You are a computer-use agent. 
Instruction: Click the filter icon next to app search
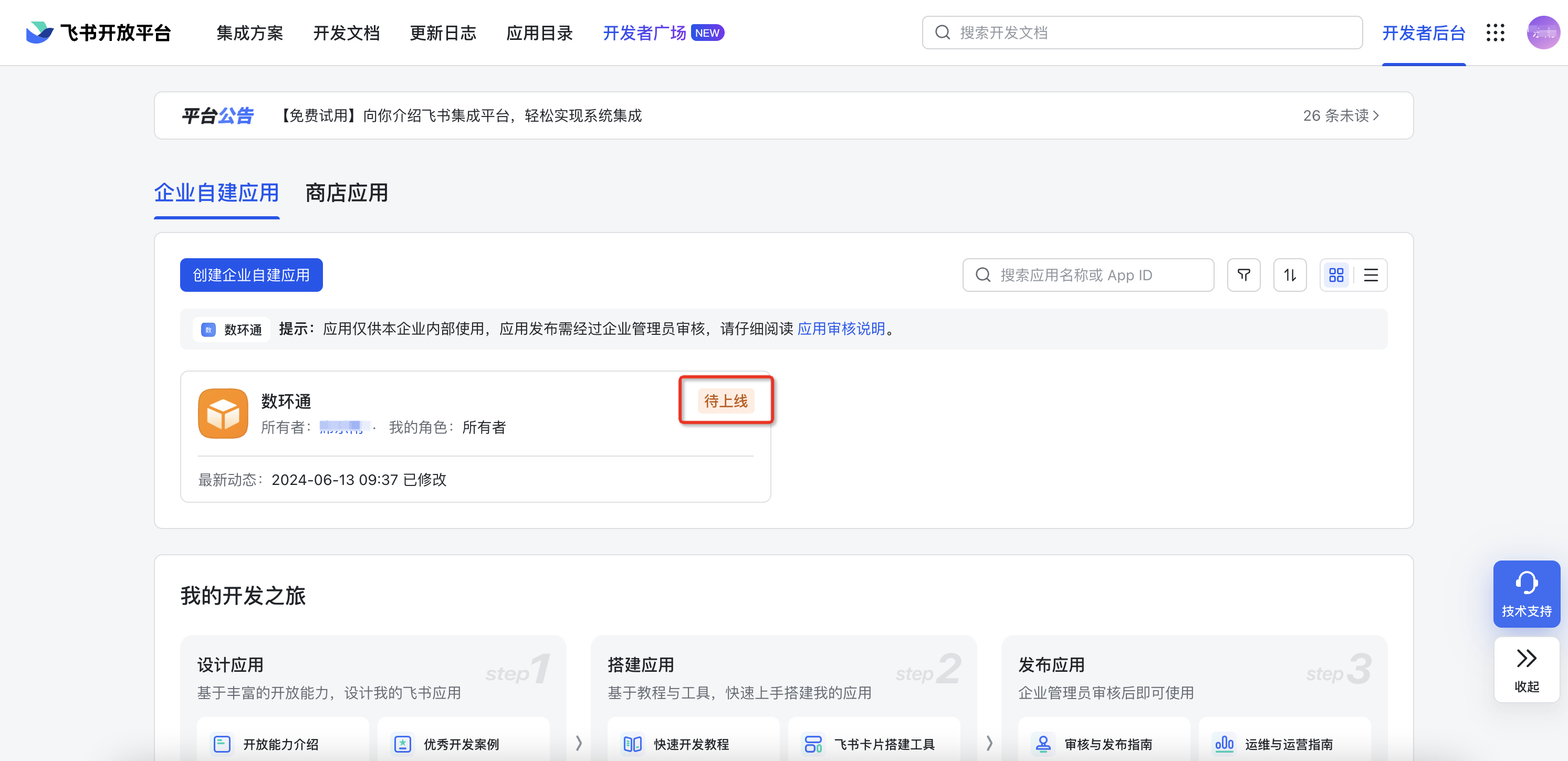(x=1243, y=275)
